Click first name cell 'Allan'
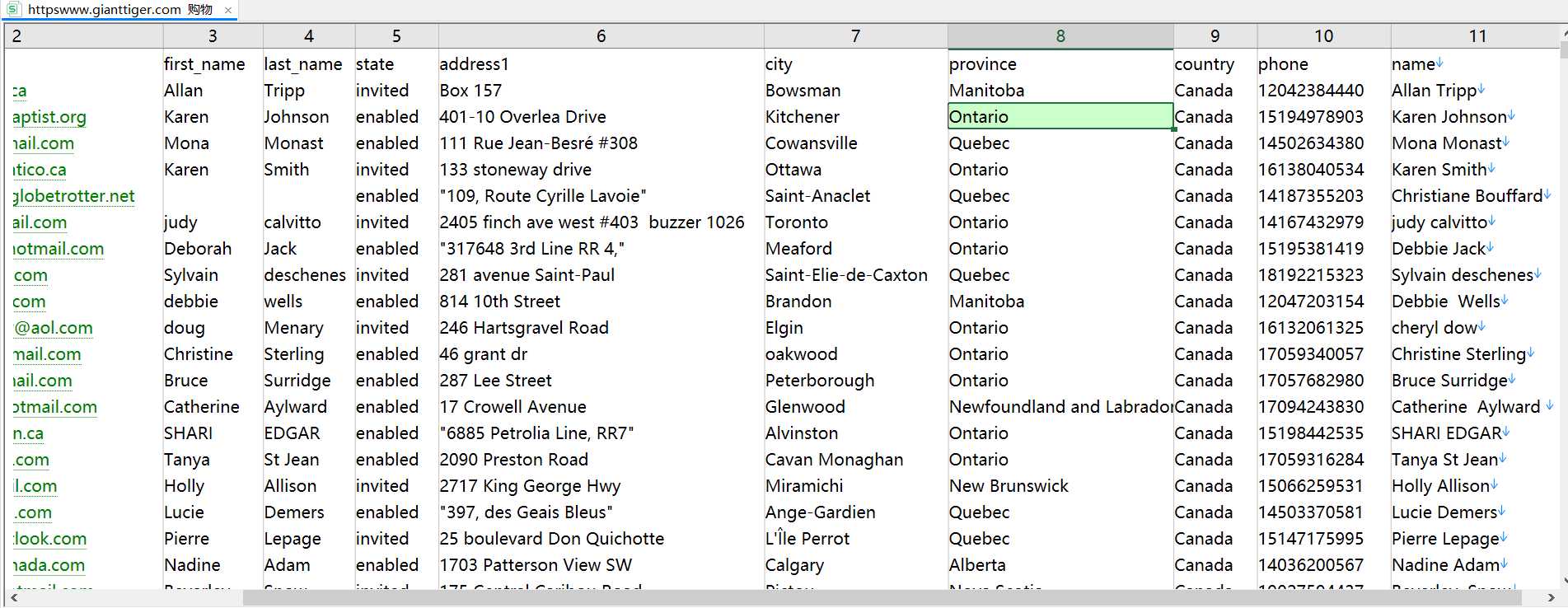 213,91
